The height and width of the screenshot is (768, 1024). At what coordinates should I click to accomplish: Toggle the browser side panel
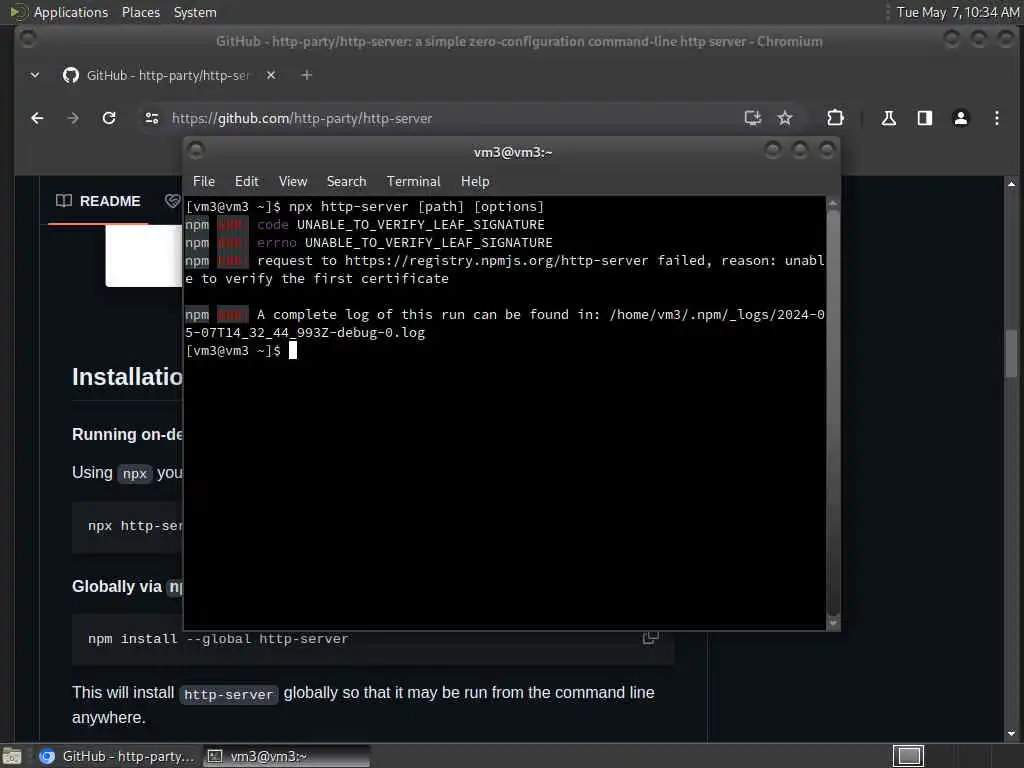coord(924,118)
